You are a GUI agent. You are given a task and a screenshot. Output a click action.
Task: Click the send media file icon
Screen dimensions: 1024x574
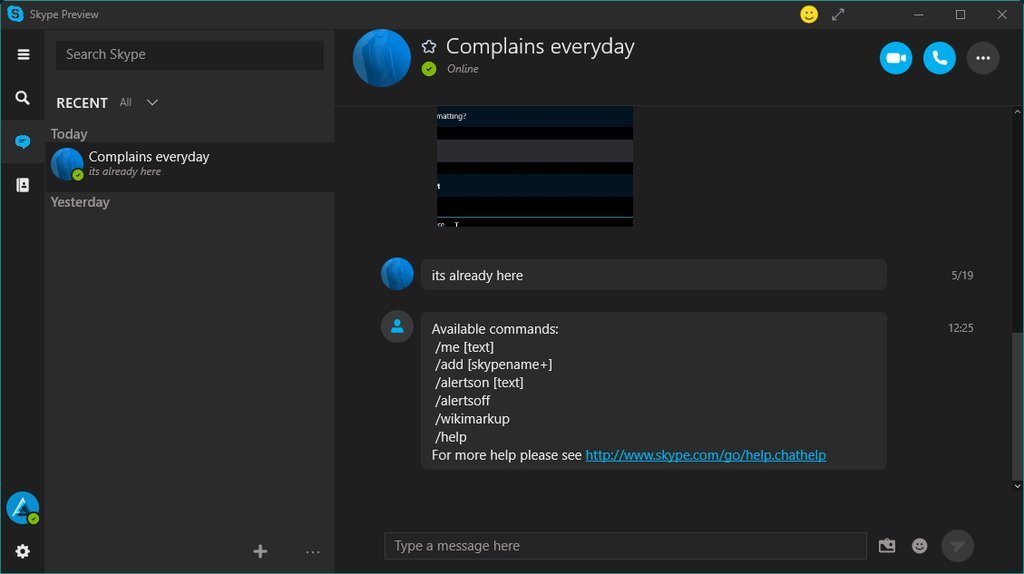pos(887,546)
